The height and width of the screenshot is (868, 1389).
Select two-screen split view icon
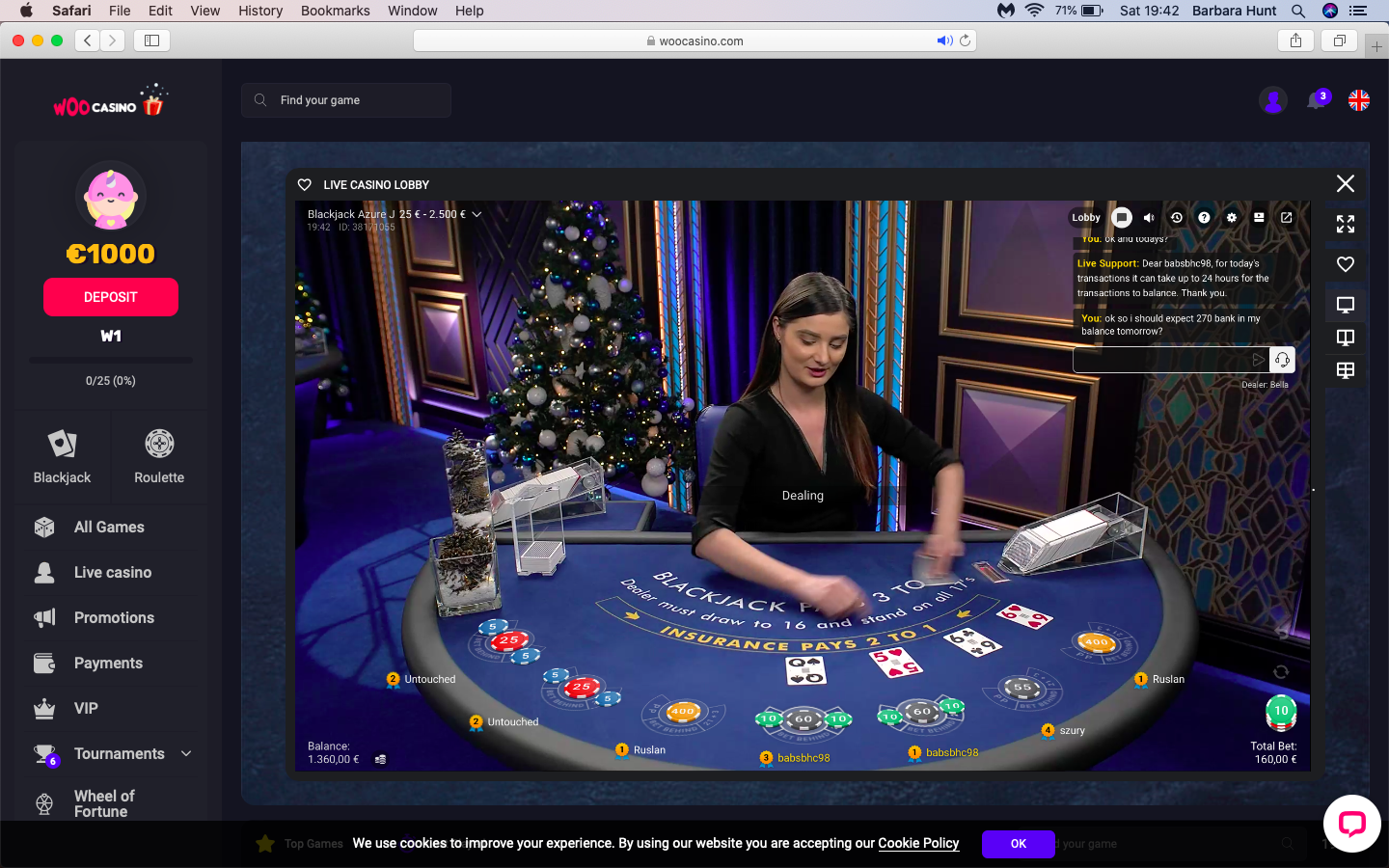point(1346,338)
